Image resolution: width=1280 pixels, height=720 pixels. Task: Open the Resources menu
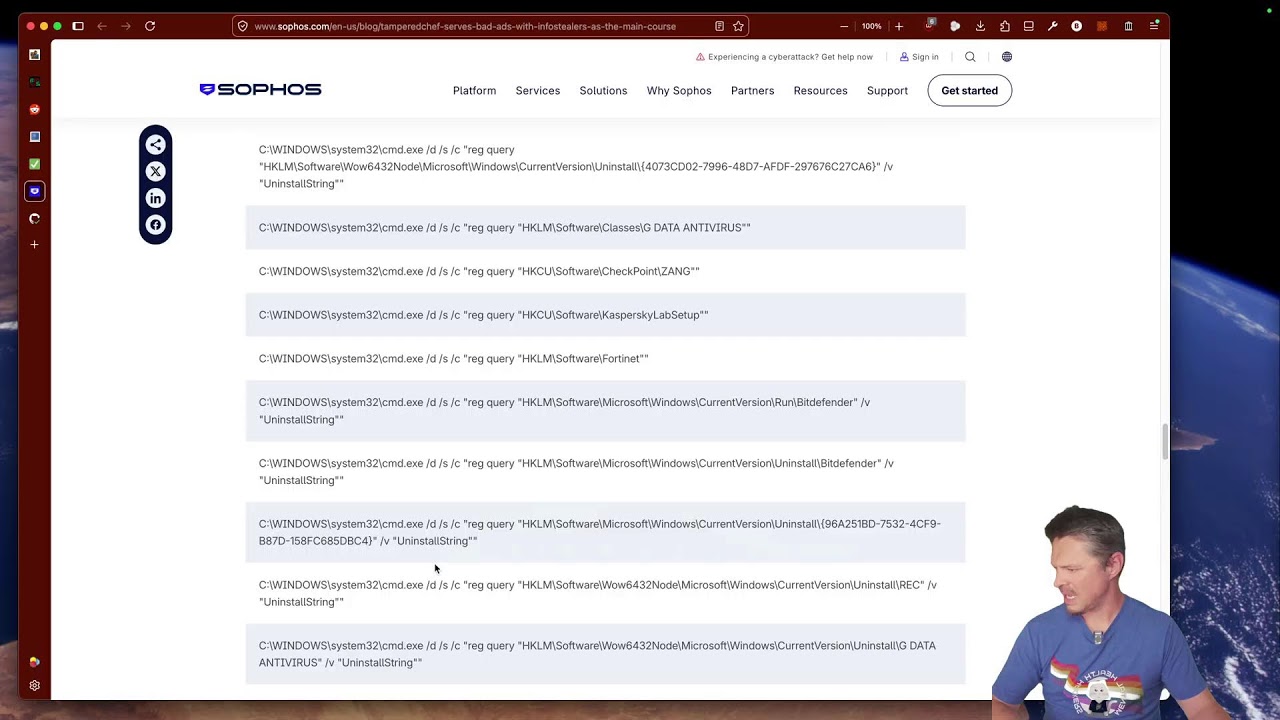(820, 91)
